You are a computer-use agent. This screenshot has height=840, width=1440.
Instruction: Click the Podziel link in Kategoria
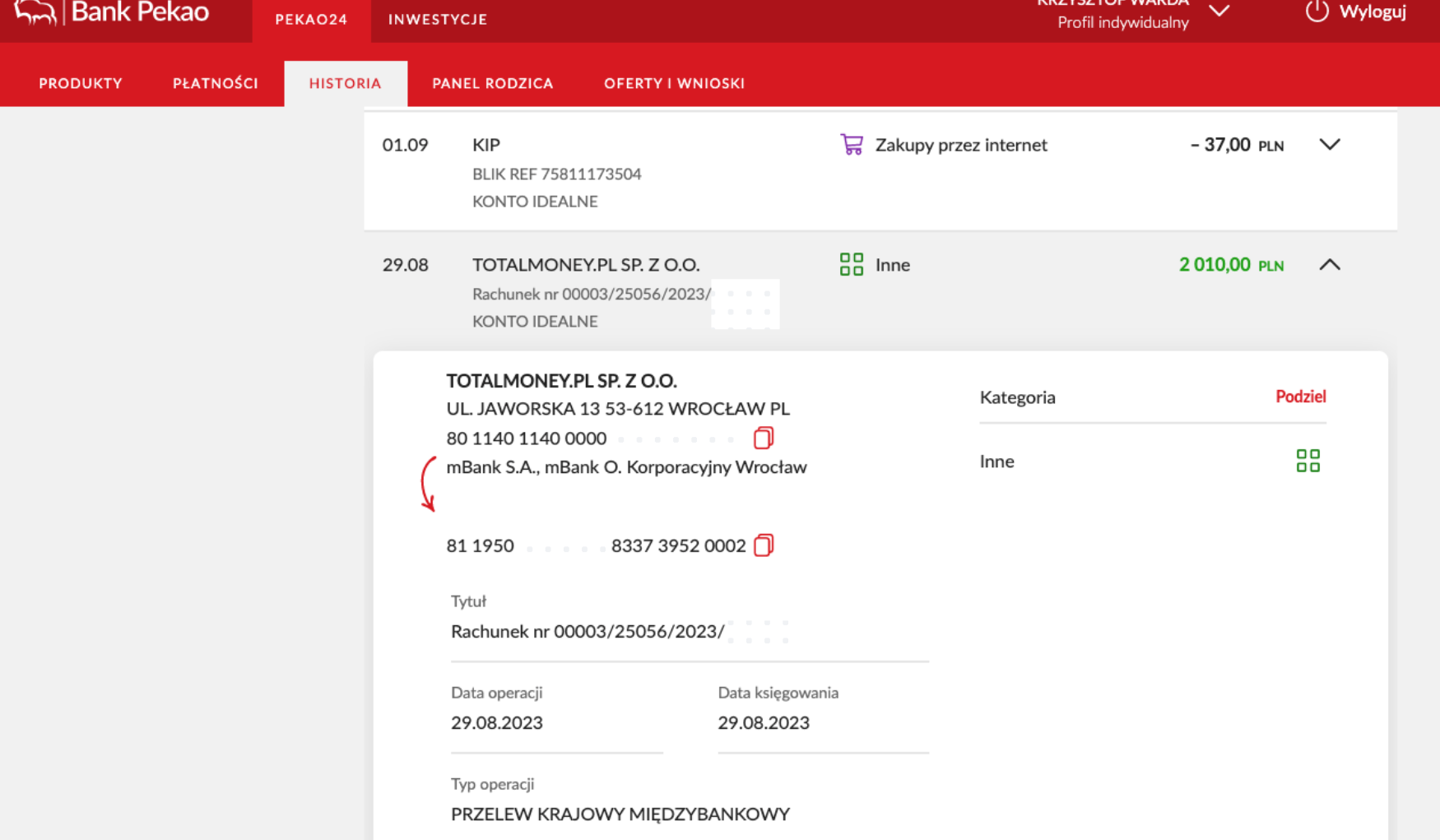(x=1301, y=397)
